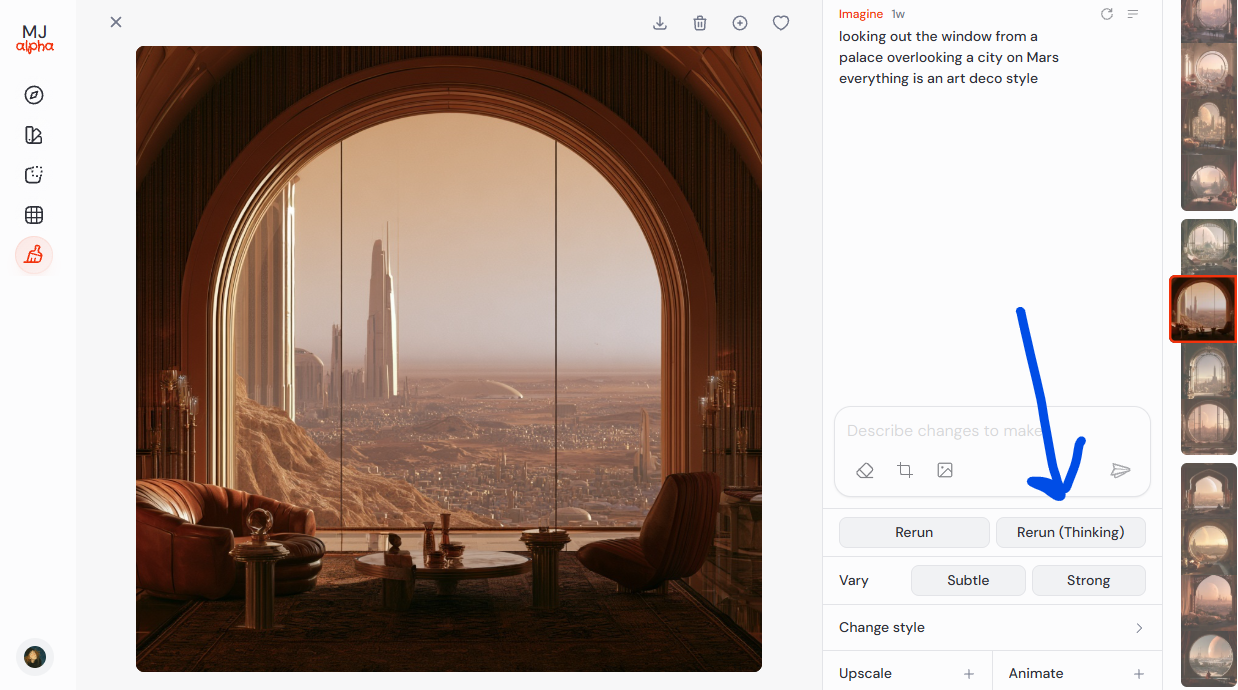Click the 1w timestamp

pyautogui.click(x=898, y=14)
